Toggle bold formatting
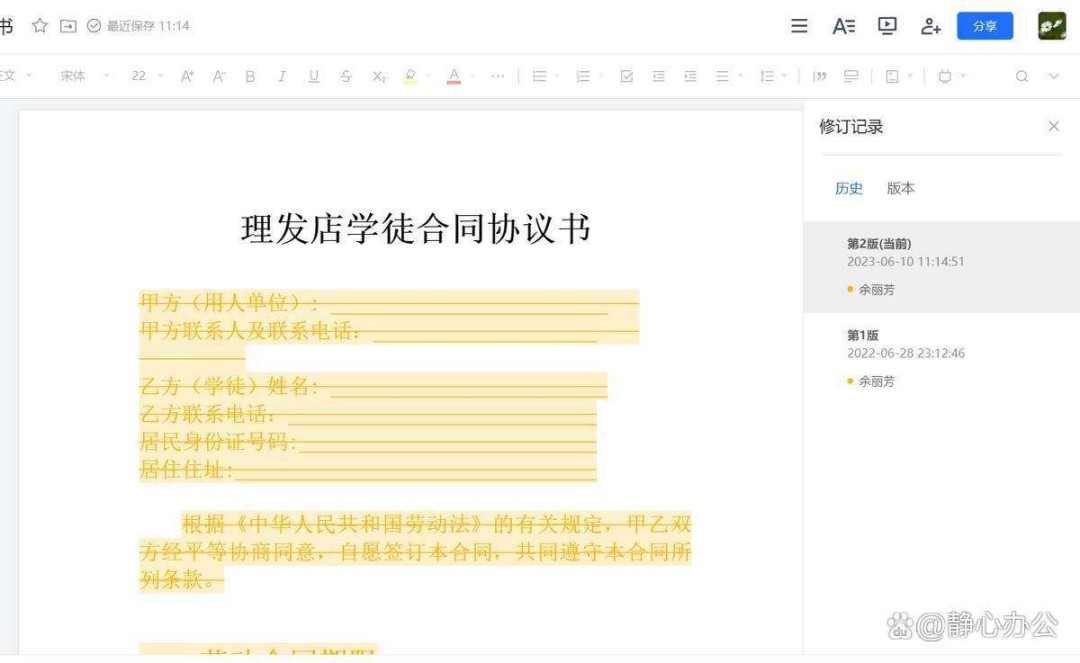The image size is (1080, 663). pyautogui.click(x=250, y=76)
